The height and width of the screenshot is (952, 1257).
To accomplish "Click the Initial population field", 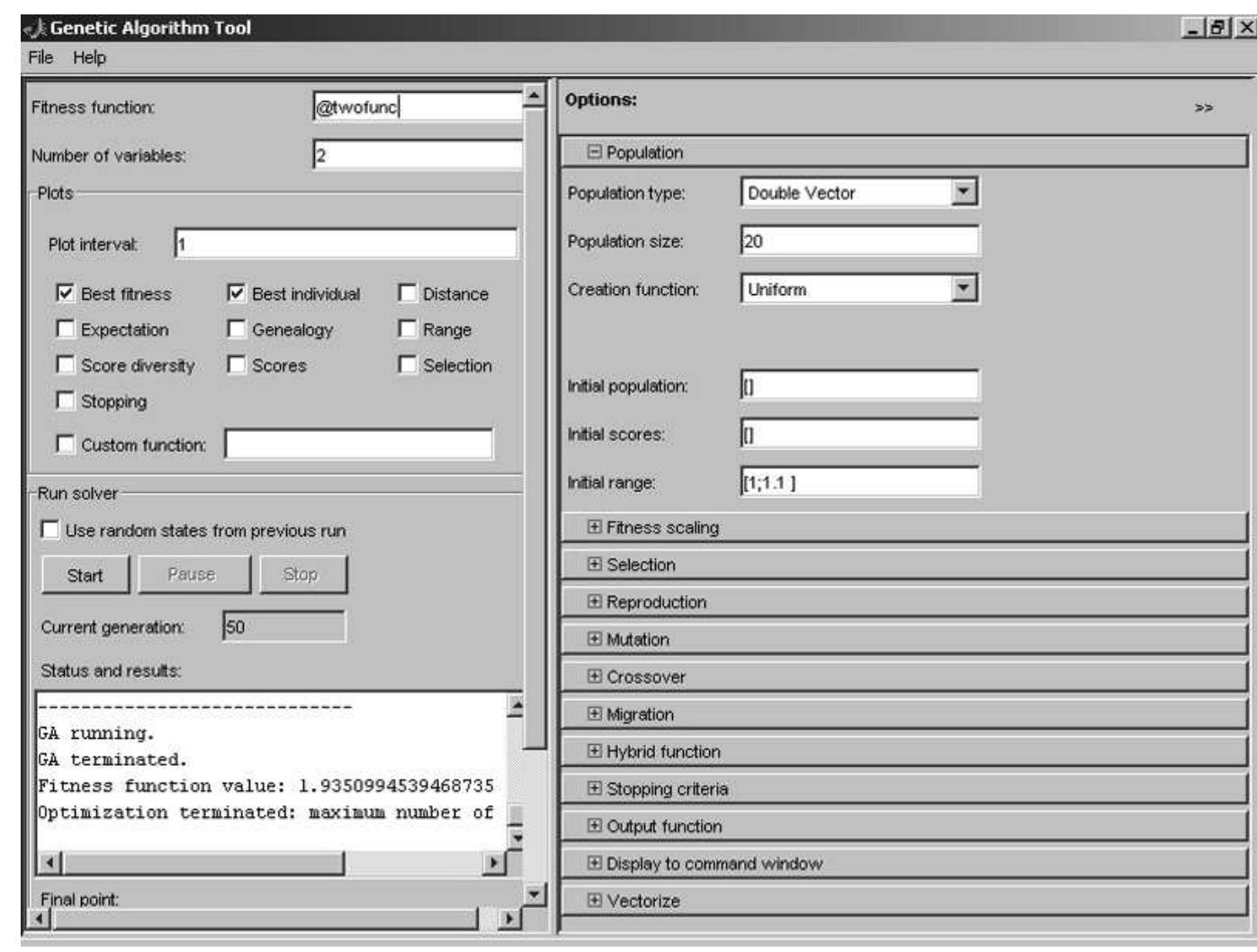I will [x=859, y=386].
